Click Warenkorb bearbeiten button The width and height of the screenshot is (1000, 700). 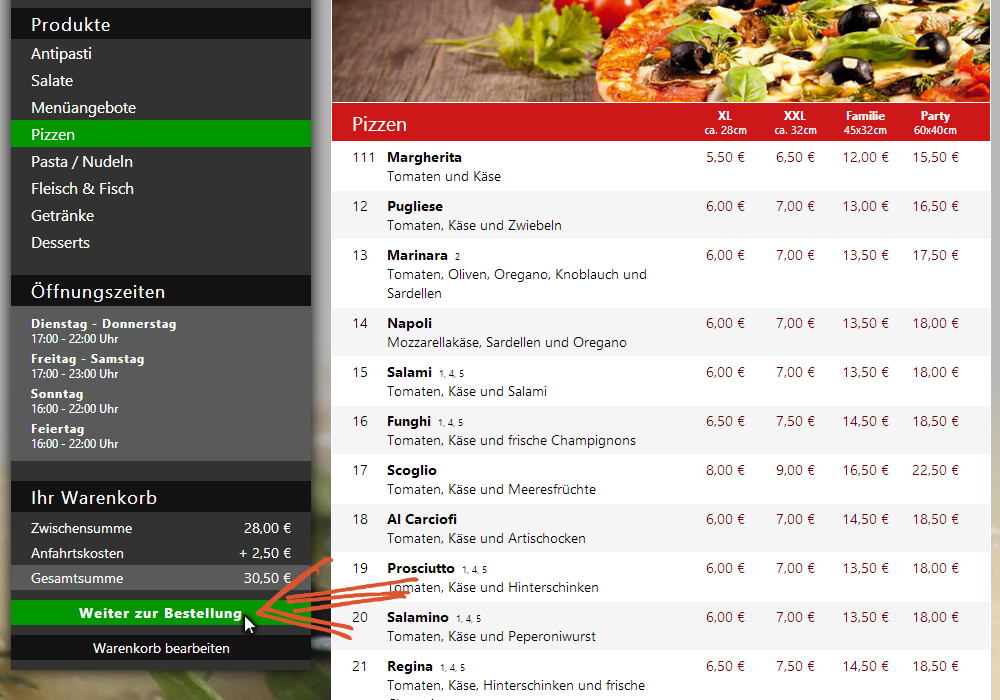(161, 648)
